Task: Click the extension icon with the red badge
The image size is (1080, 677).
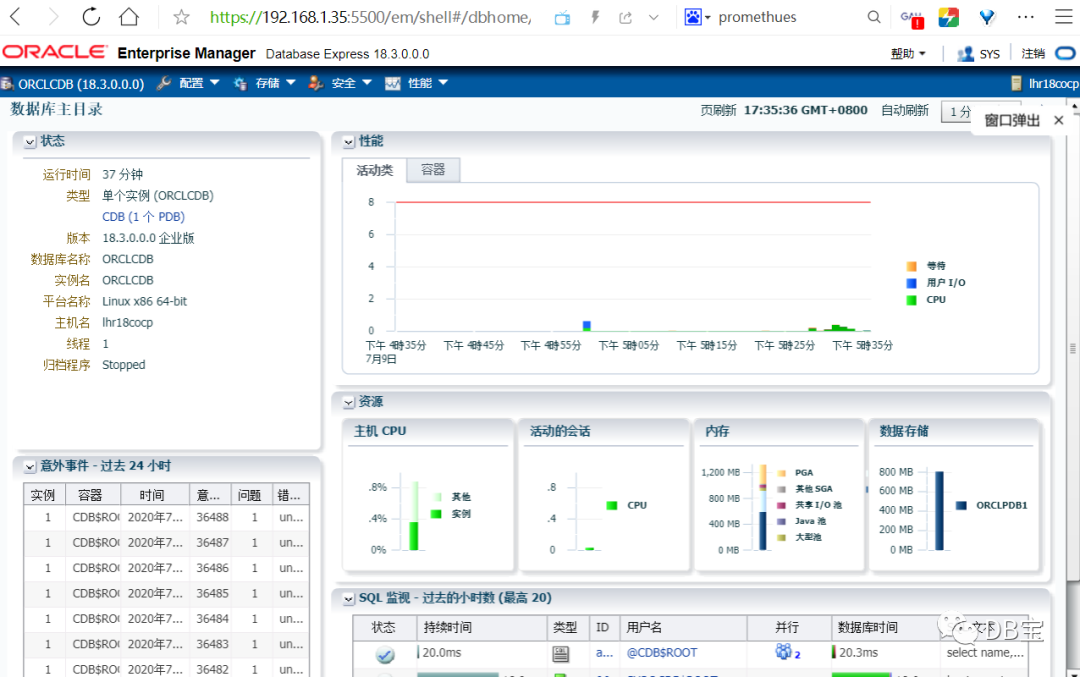Action: point(911,18)
